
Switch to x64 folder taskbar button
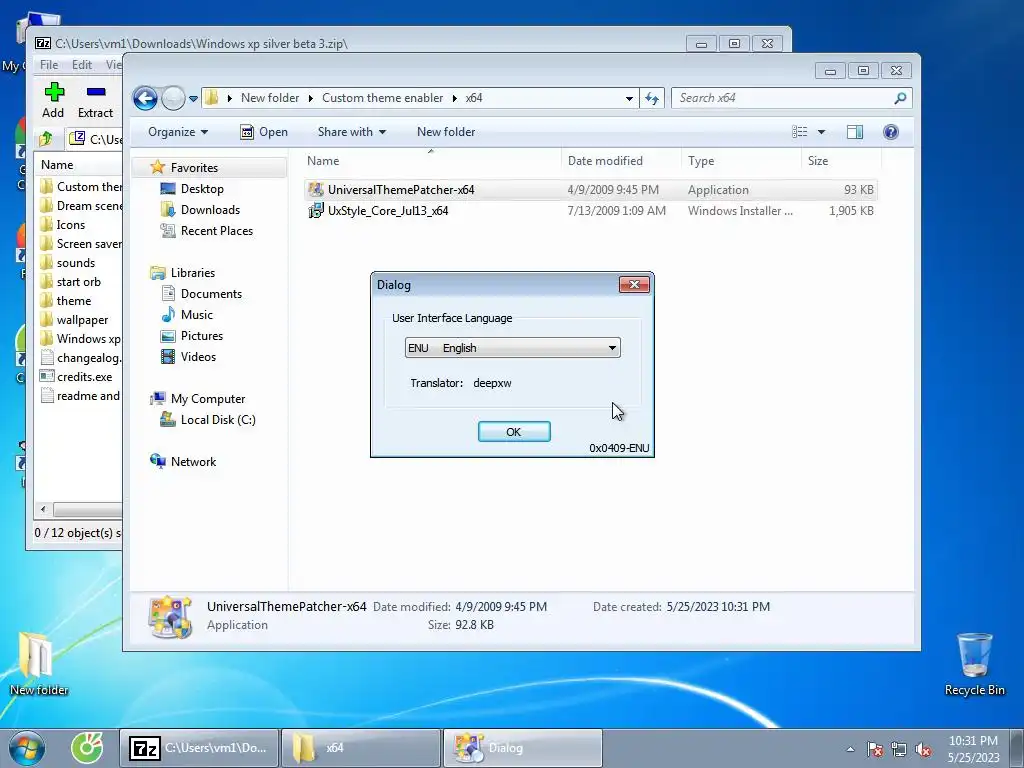(361, 748)
